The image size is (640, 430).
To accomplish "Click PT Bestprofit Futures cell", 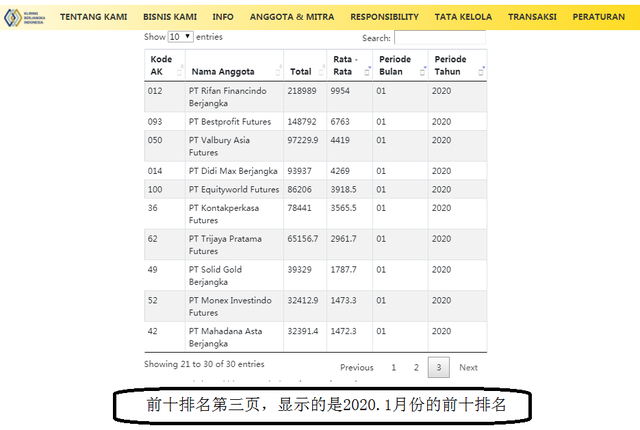I will (x=235, y=122).
